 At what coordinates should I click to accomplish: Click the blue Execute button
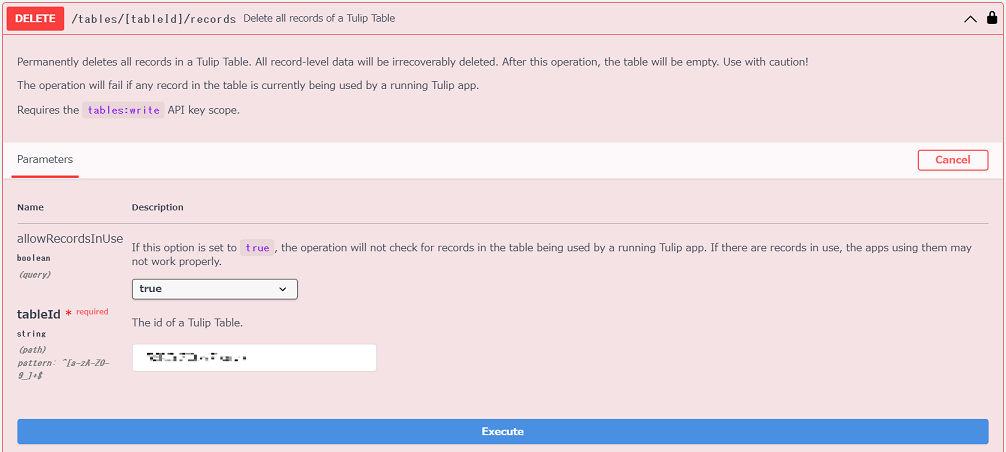click(502, 431)
